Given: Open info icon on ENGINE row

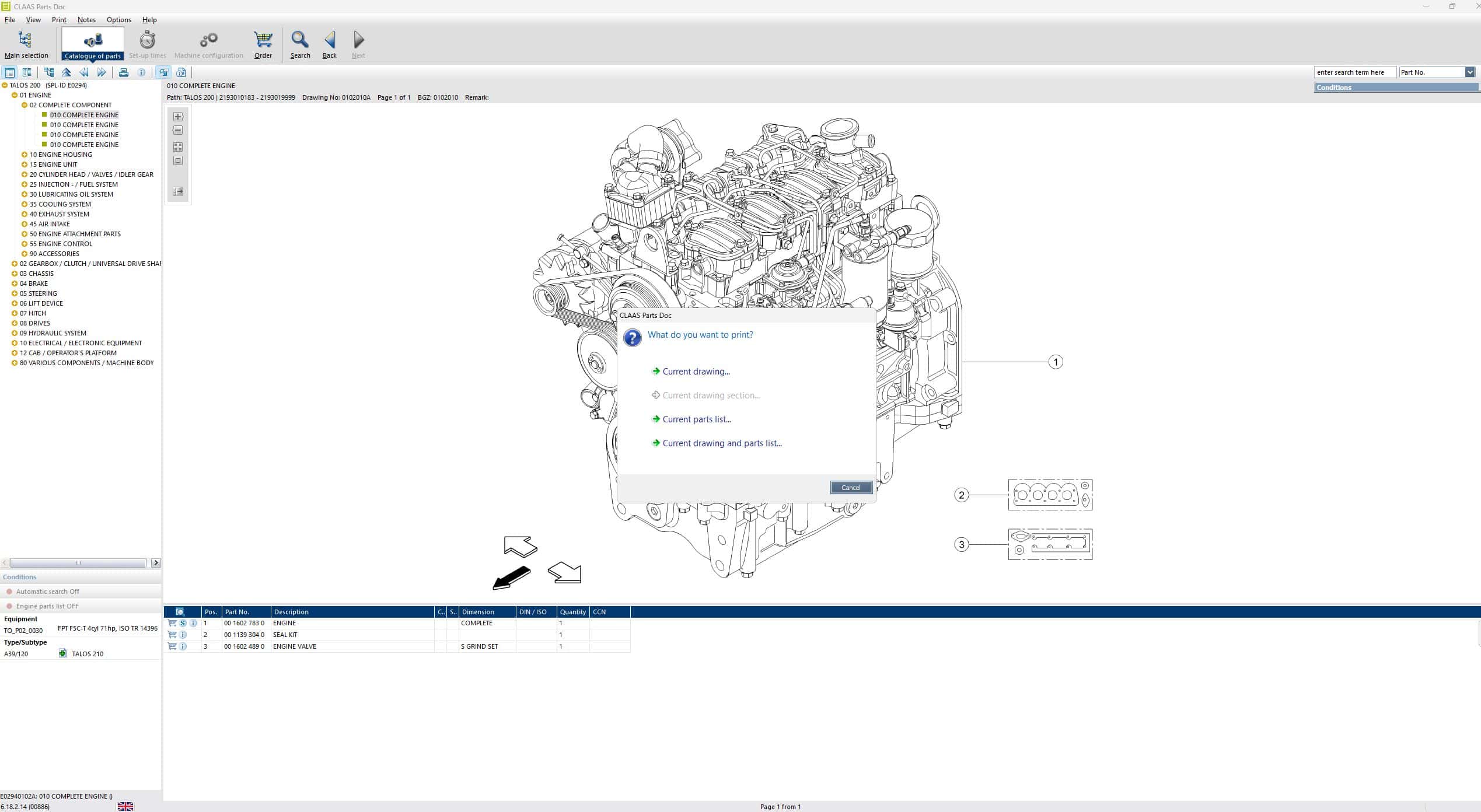Looking at the screenshot, I should click(x=193, y=623).
